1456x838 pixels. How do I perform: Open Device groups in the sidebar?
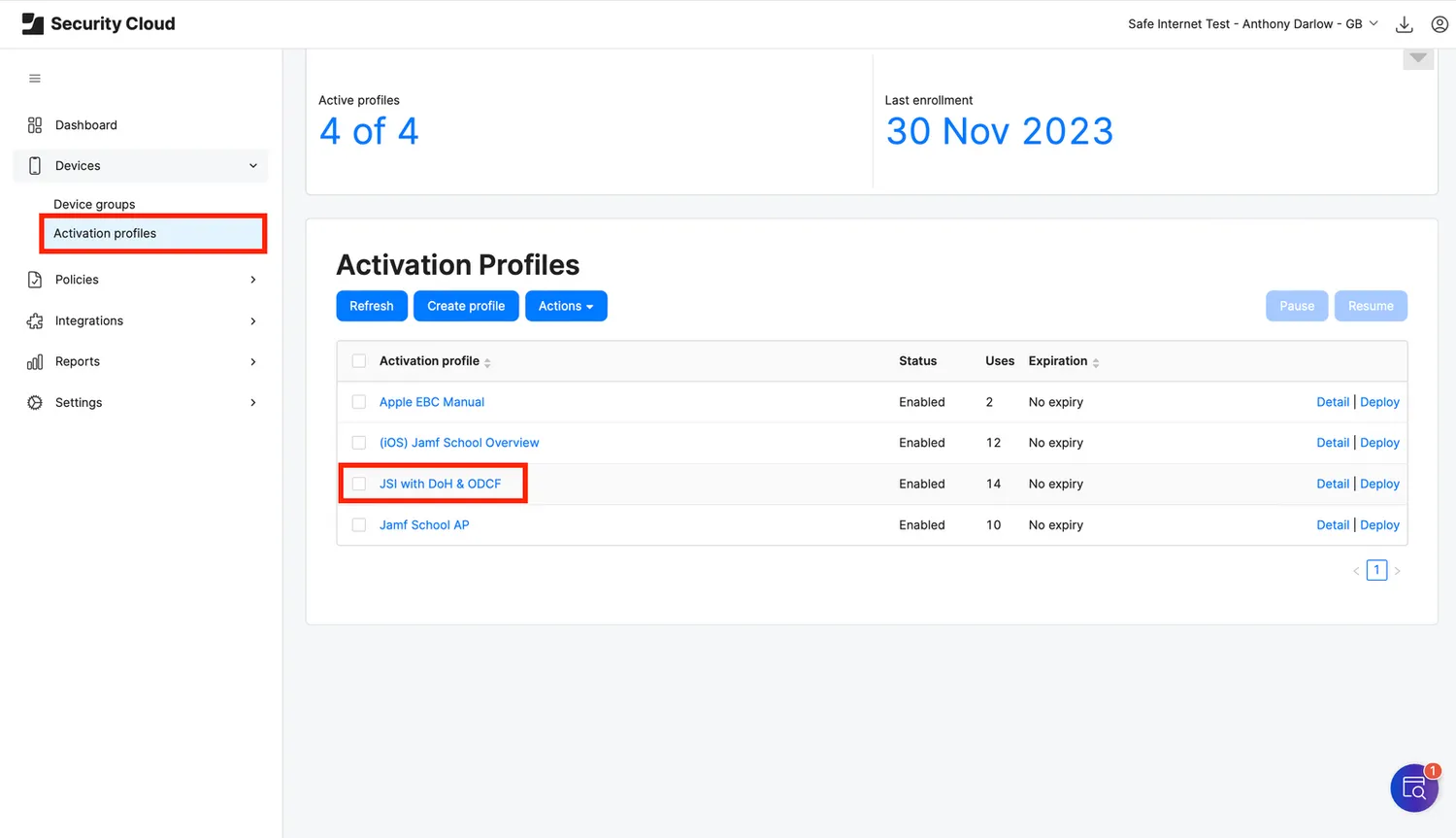click(94, 204)
